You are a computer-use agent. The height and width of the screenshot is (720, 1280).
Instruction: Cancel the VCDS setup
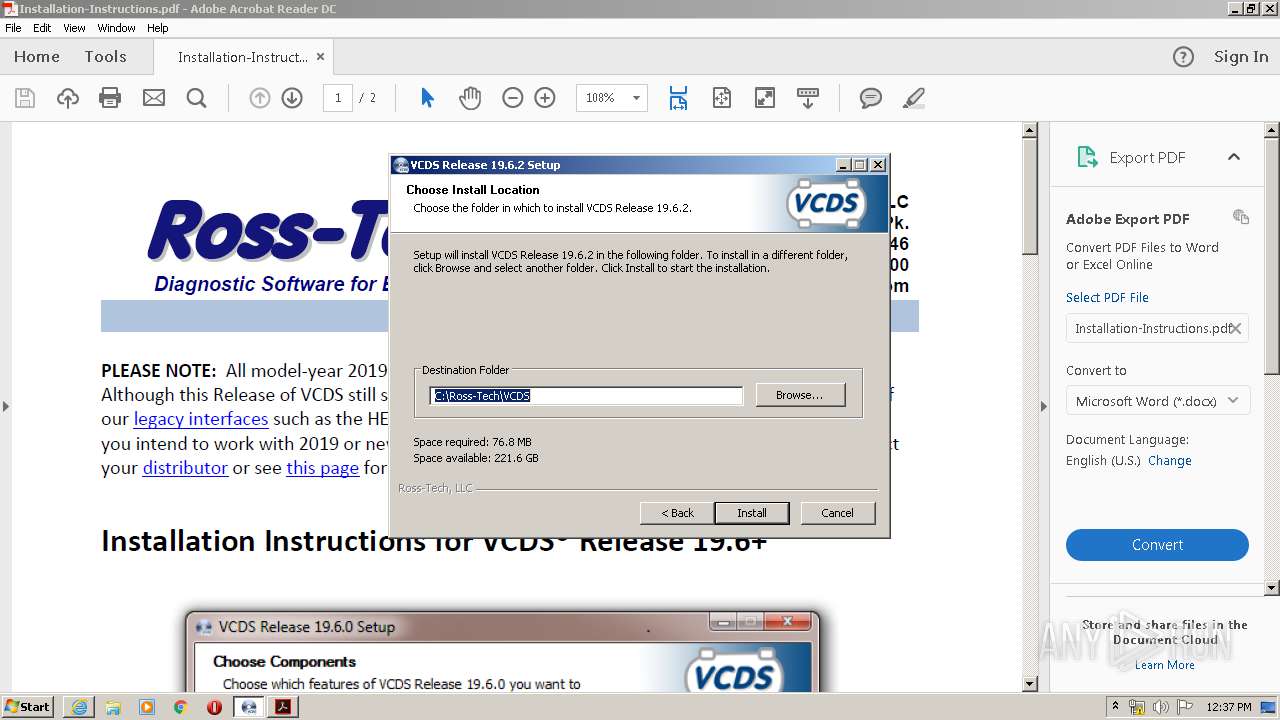[838, 513]
